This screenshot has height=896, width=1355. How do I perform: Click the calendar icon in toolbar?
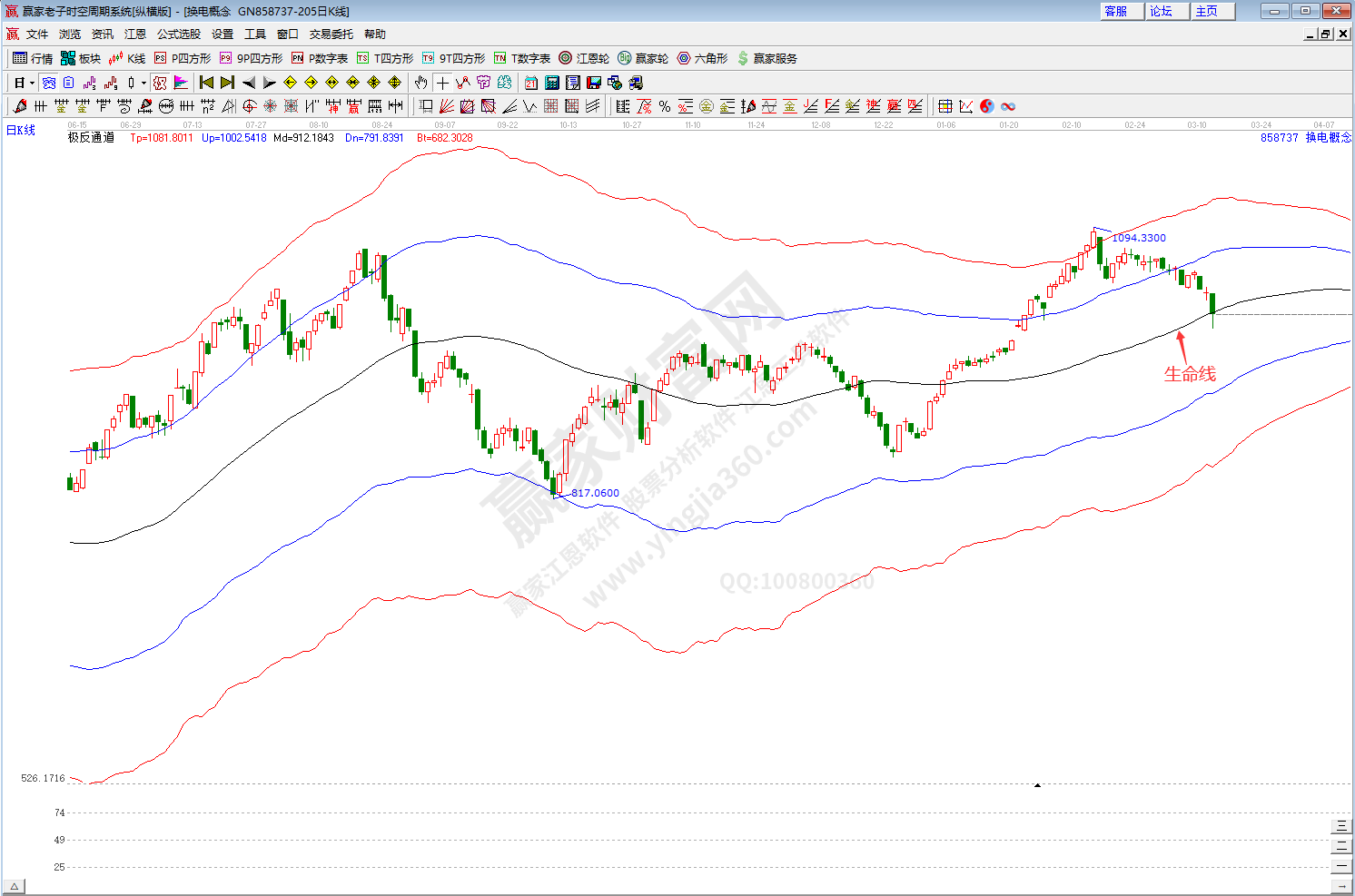(531, 83)
